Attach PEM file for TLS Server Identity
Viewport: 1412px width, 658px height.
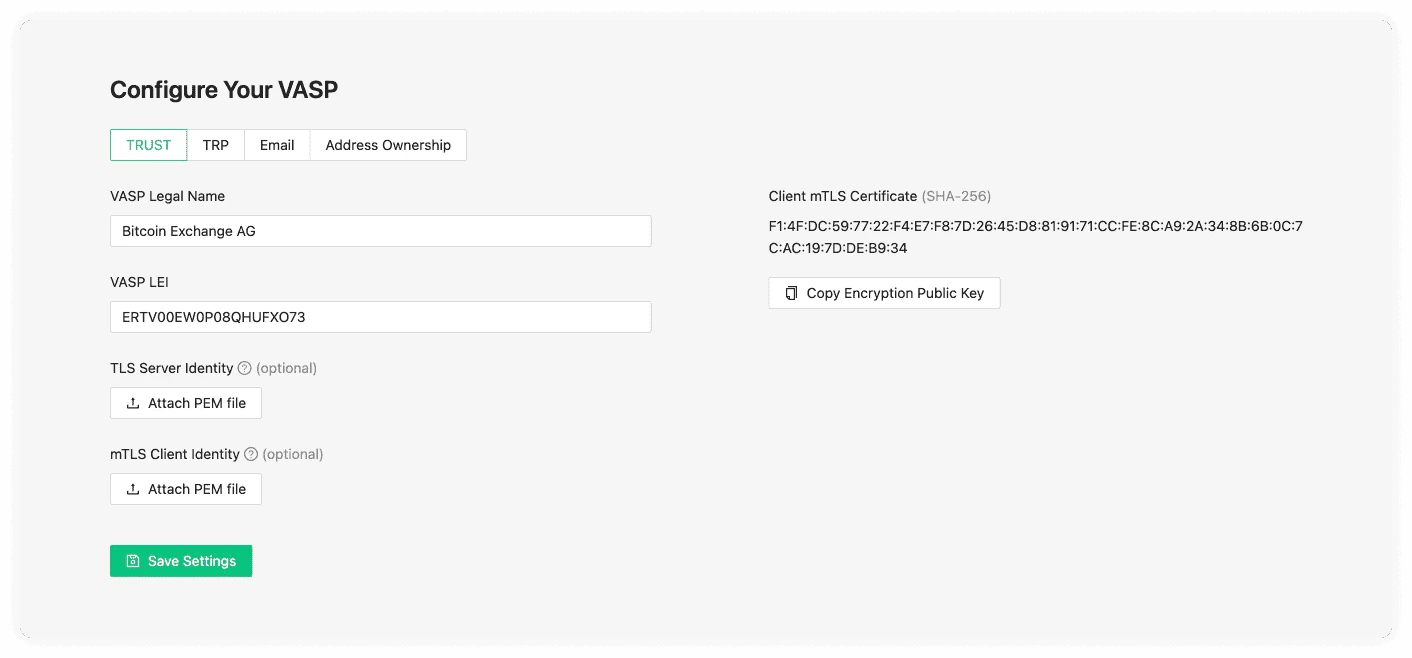185,402
